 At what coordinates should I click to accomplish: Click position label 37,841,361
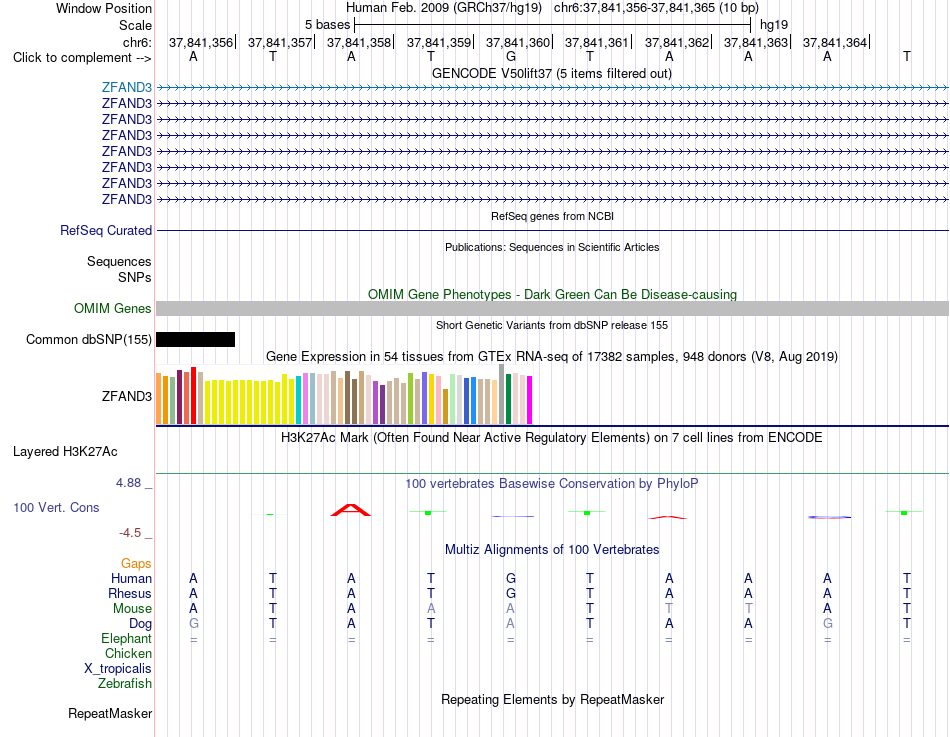click(597, 42)
